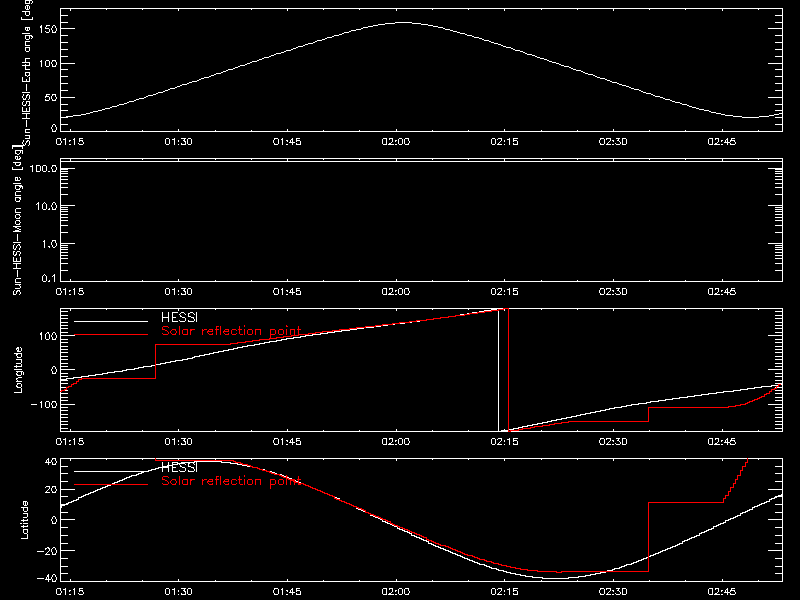
Task: Click the '-100' tick on Longitude axis
Action: coord(44,404)
